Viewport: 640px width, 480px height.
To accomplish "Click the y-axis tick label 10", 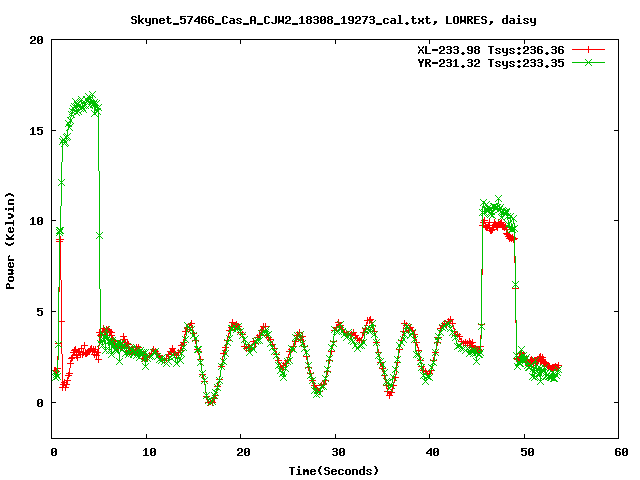I will click(x=36, y=221).
